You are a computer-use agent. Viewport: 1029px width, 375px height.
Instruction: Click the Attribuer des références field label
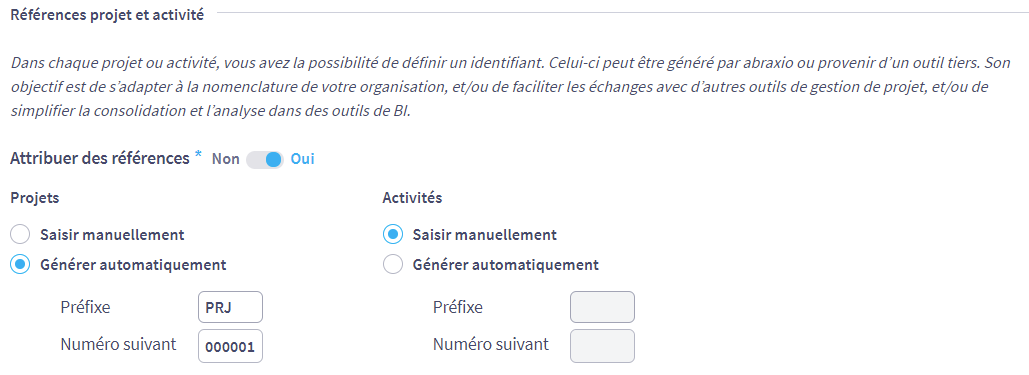[x=100, y=158]
